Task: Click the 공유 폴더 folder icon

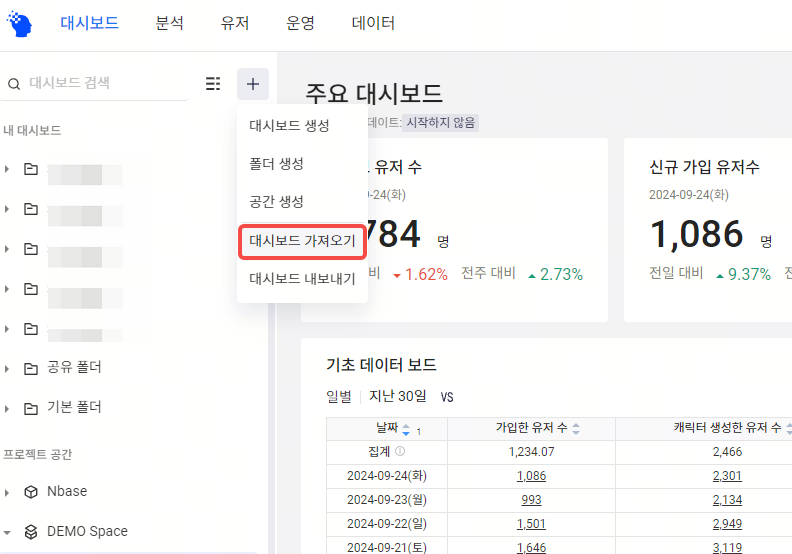Action: (31, 368)
